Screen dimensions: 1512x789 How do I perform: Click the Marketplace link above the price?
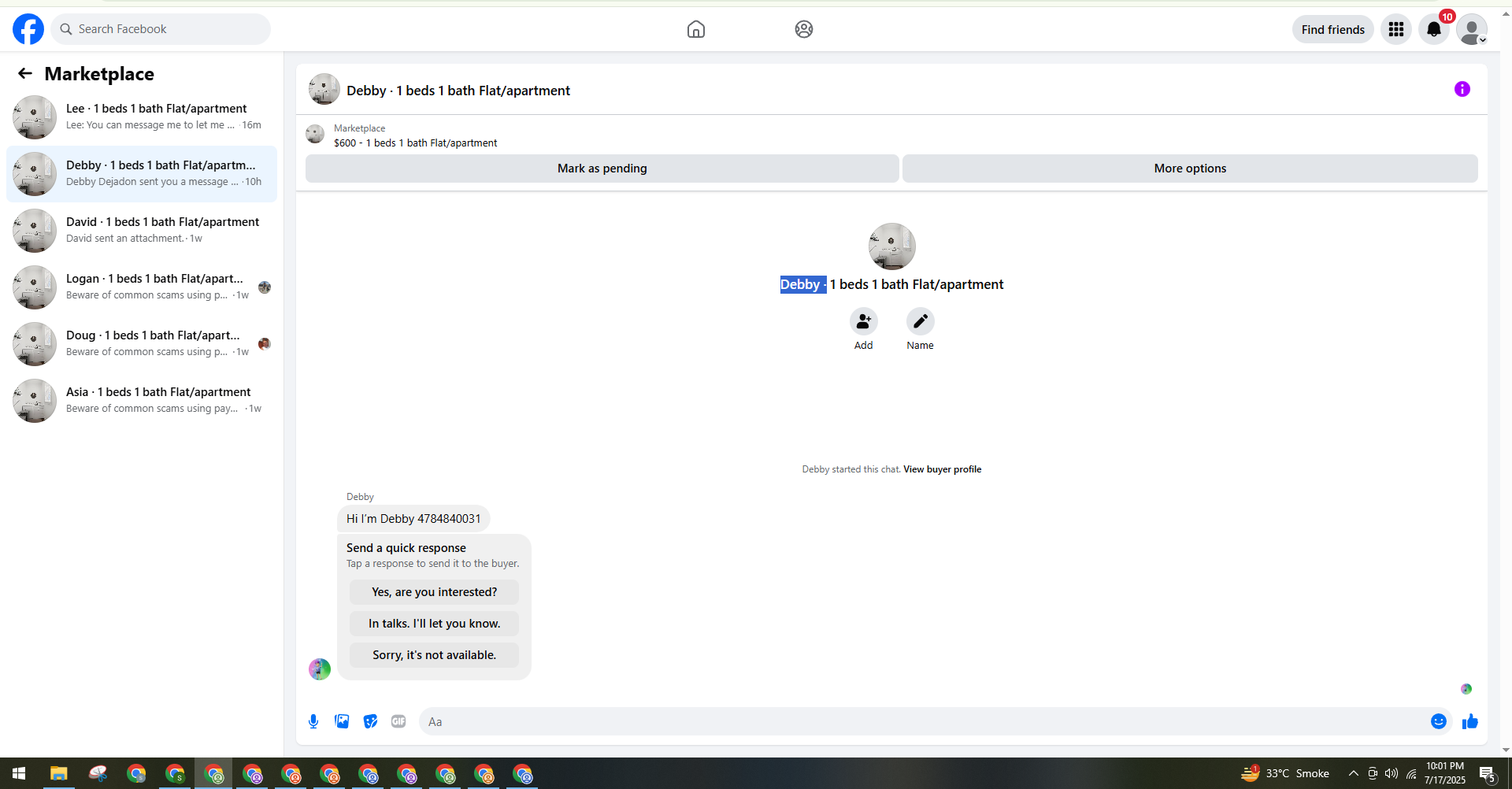[x=360, y=128]
